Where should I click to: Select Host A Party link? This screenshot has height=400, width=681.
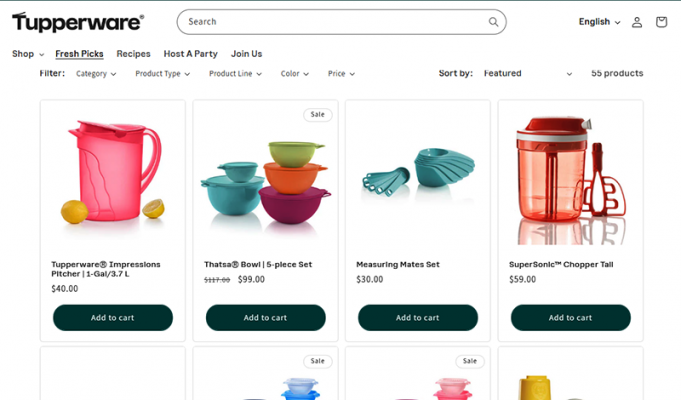(190, 54)
